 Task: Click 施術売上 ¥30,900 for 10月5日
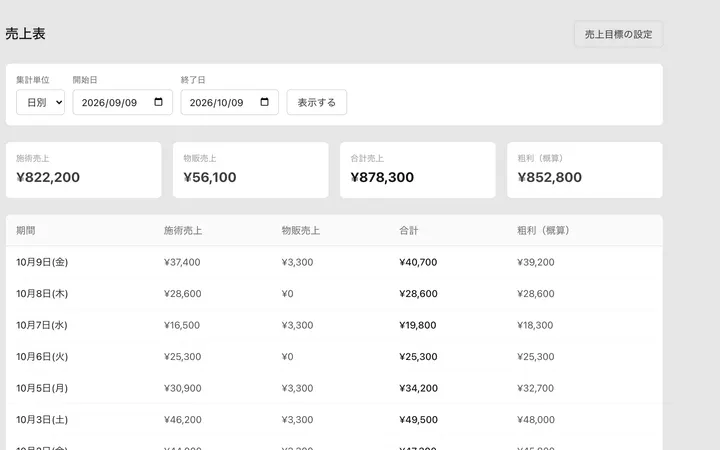tap(182, 388)
